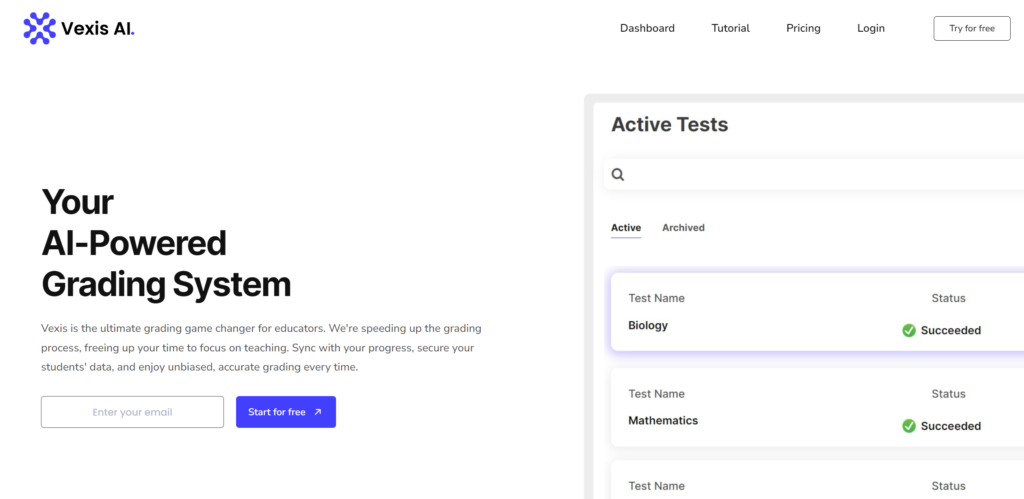The image size is (1024, 499).
Task: Click the Start for free button text
Action: pyautogui.click(x=276, y=412)
